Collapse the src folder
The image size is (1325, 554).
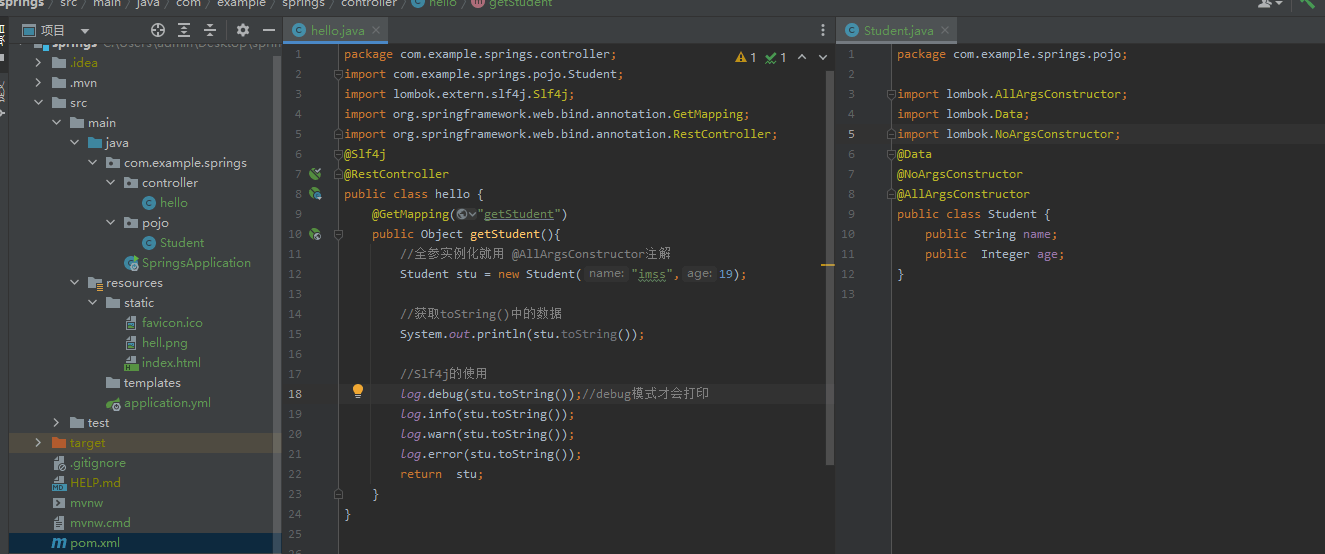(x=39, y=103)
